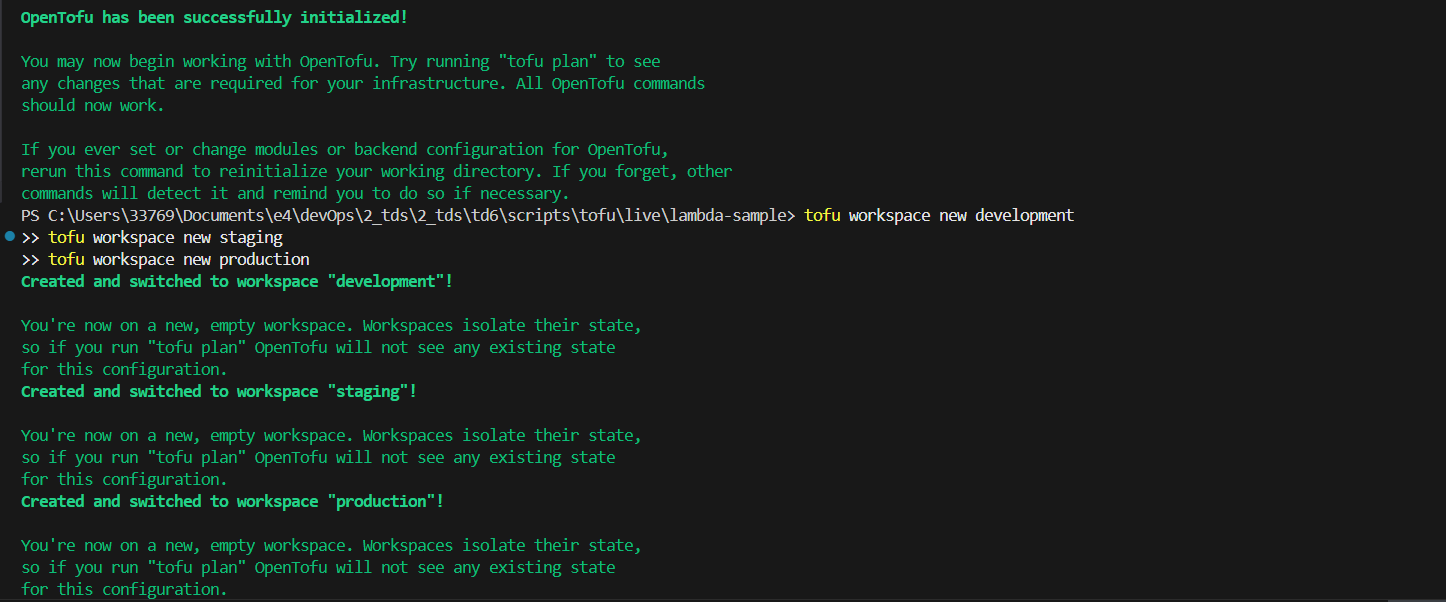This screenshot has width=1446, height=602.
Task: Click the "If you ever set or change modules" line
Action: (x=344, y=150)
